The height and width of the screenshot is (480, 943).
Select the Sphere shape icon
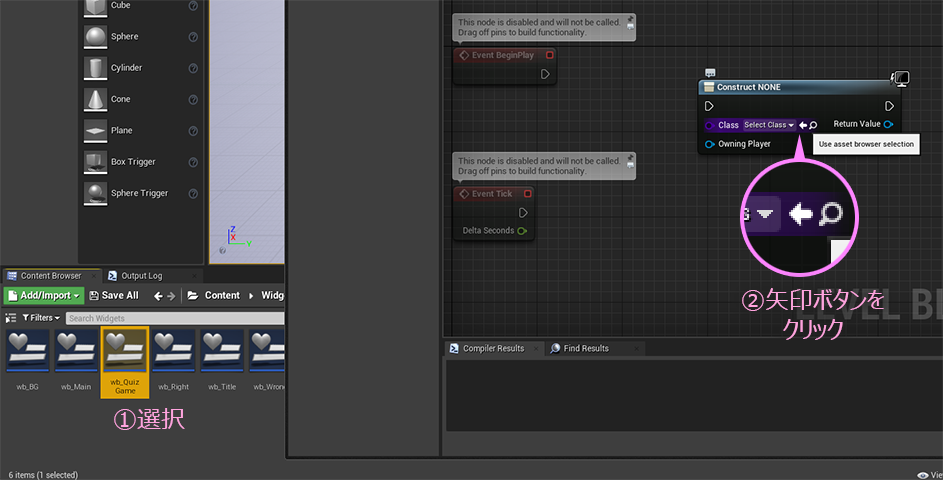95,37
